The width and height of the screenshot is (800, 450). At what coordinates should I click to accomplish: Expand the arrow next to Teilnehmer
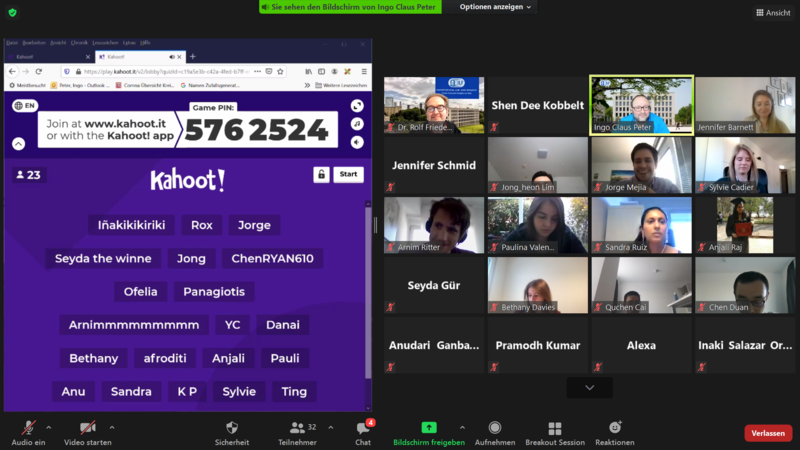(x=331, y=428)
